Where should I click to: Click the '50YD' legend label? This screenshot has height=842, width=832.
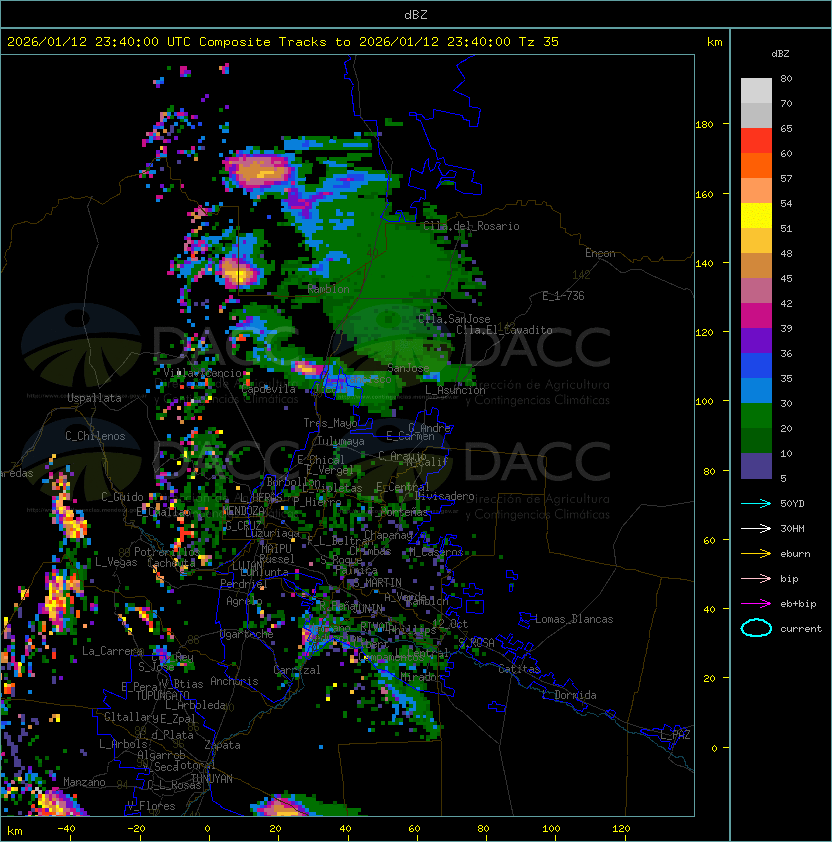coord(792,504)
